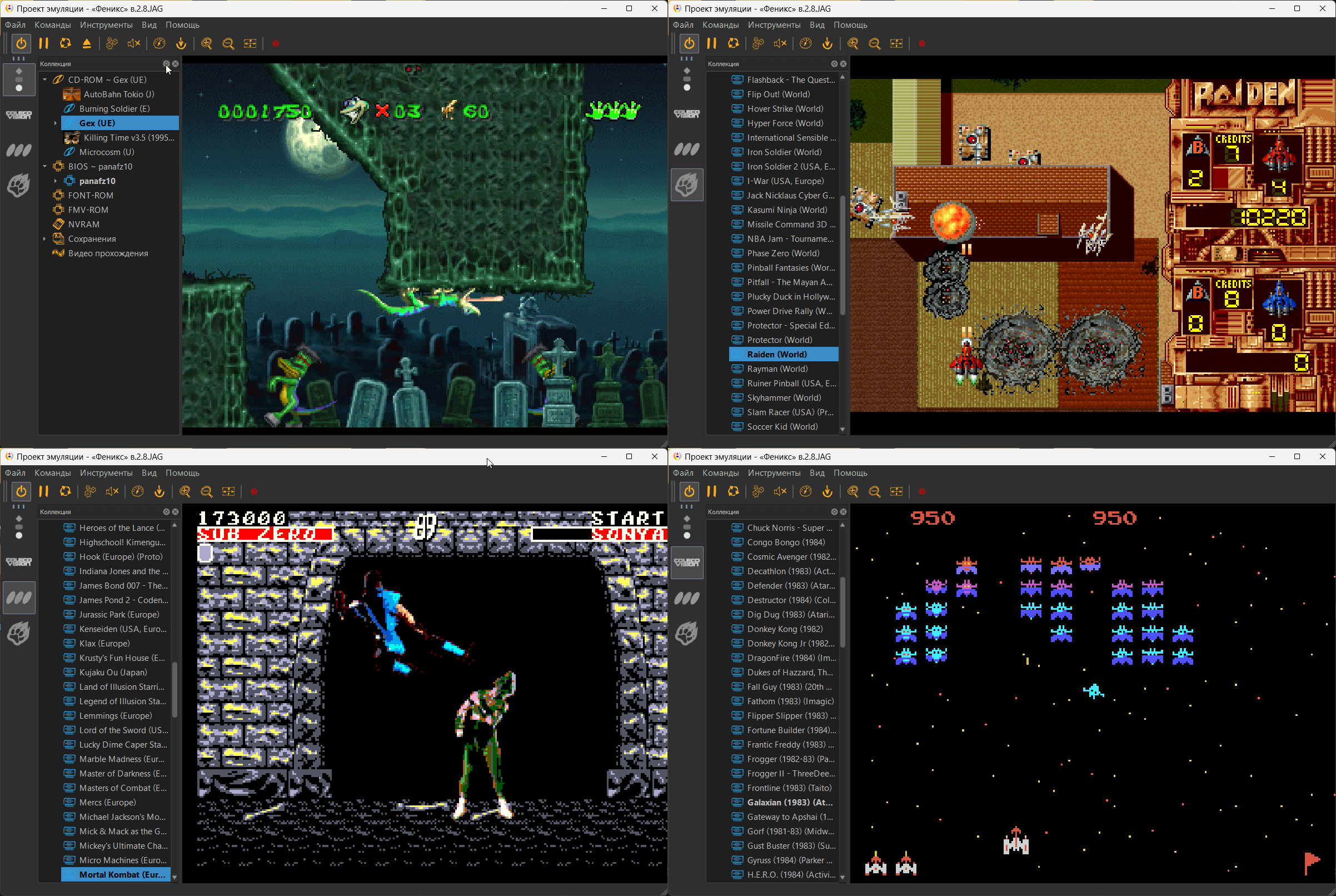This screenshot has height=896, width=1336.
Task: Click the download-arrow save icon in the Gex window
Action: point(181,43)
